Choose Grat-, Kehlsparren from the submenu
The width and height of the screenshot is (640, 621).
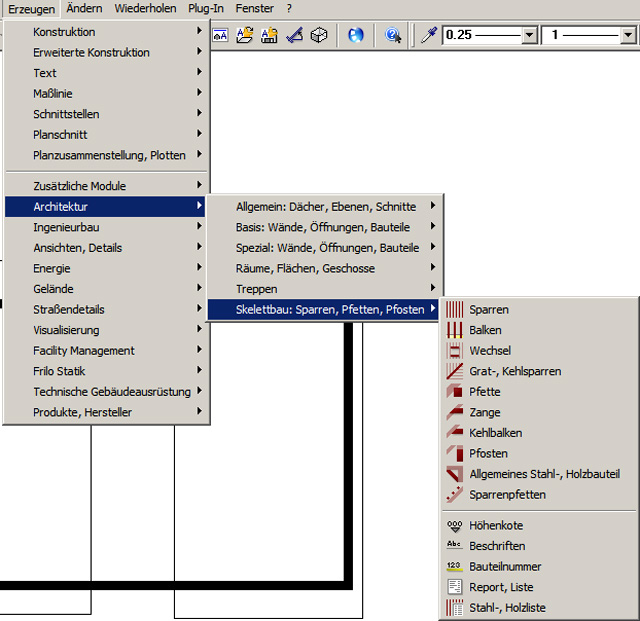pyautogui.click(x=515, y=371)
